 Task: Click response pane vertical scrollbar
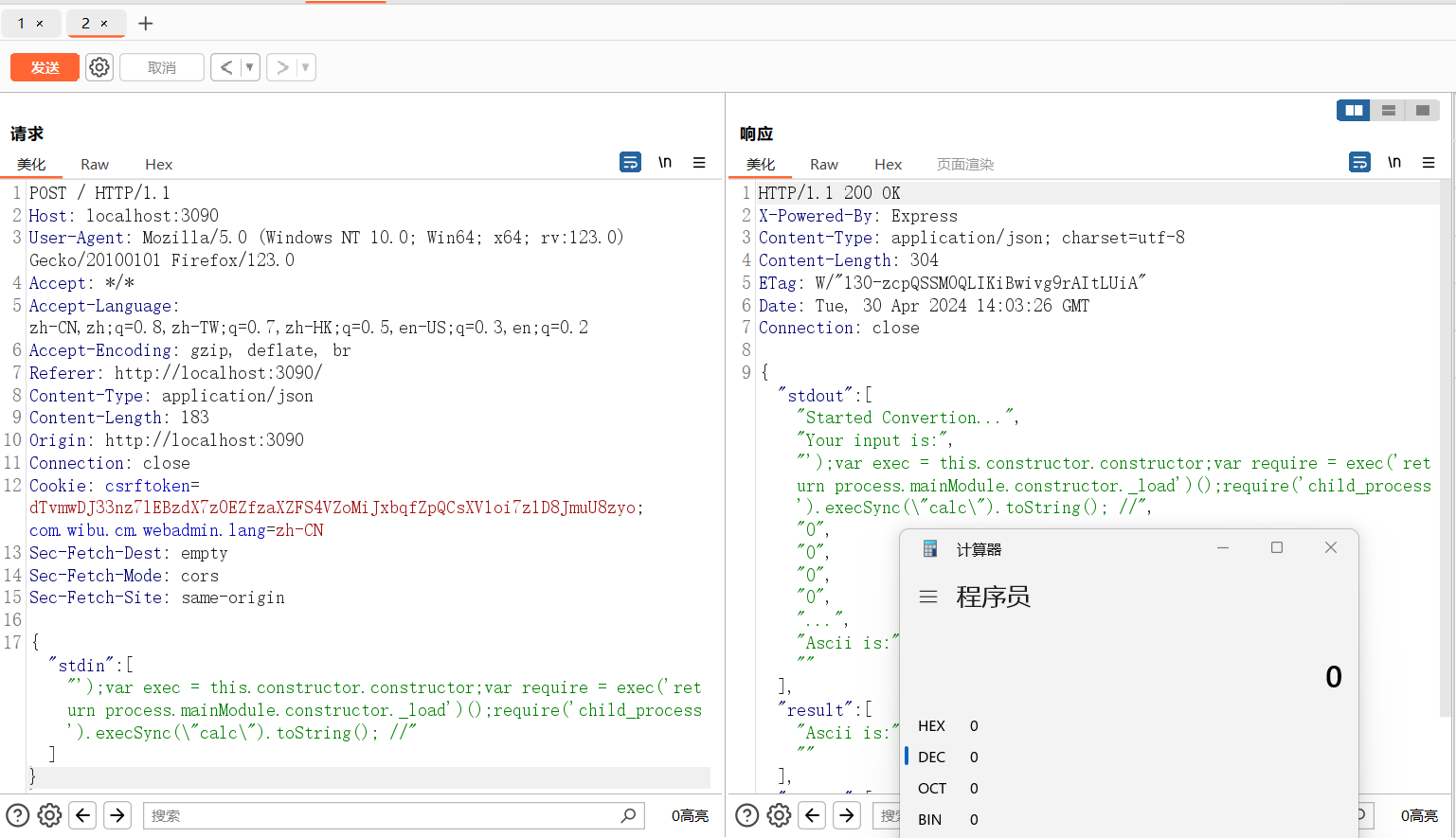pos(1446,450)
